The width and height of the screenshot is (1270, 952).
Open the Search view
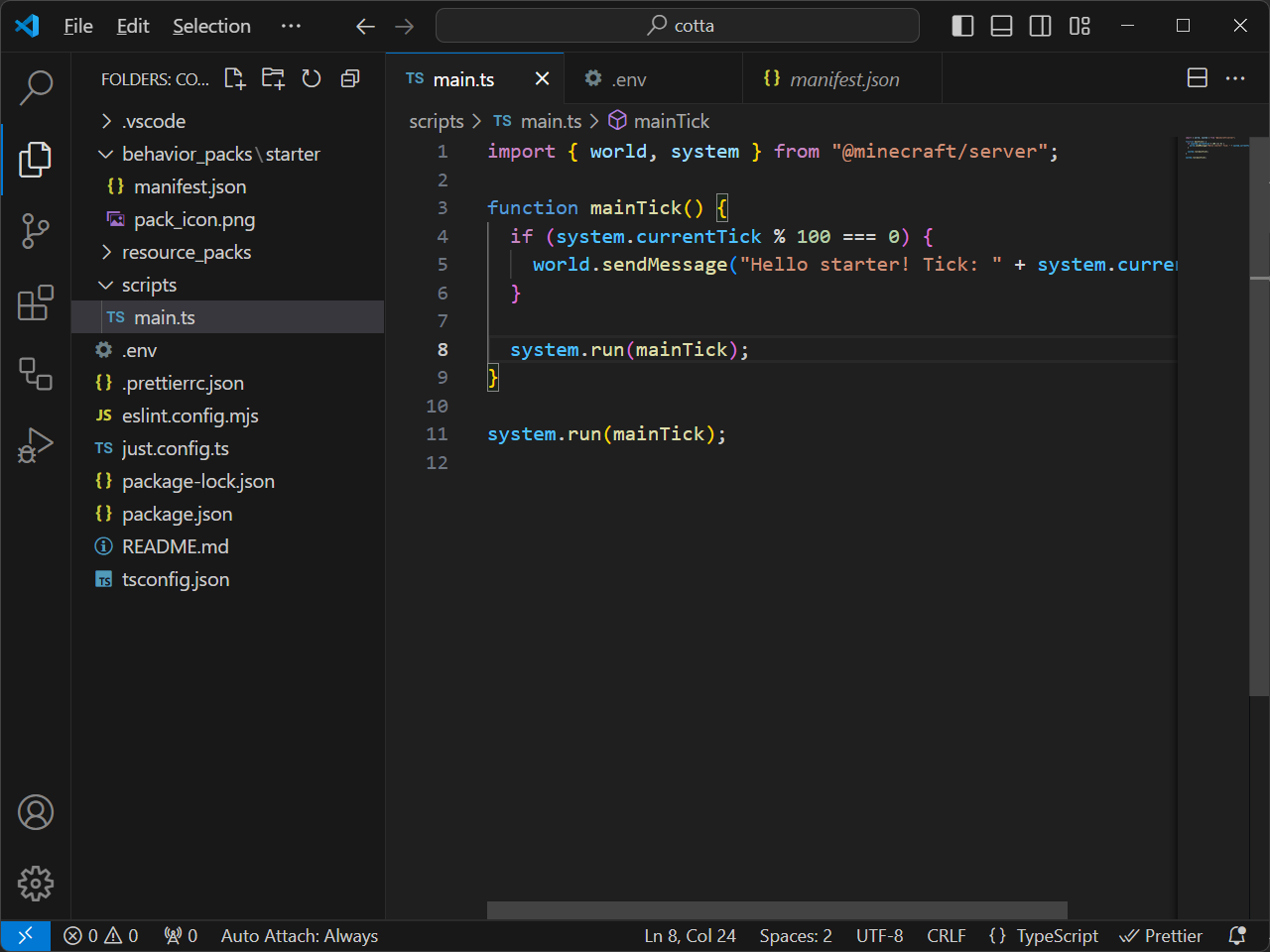point(35,87)
